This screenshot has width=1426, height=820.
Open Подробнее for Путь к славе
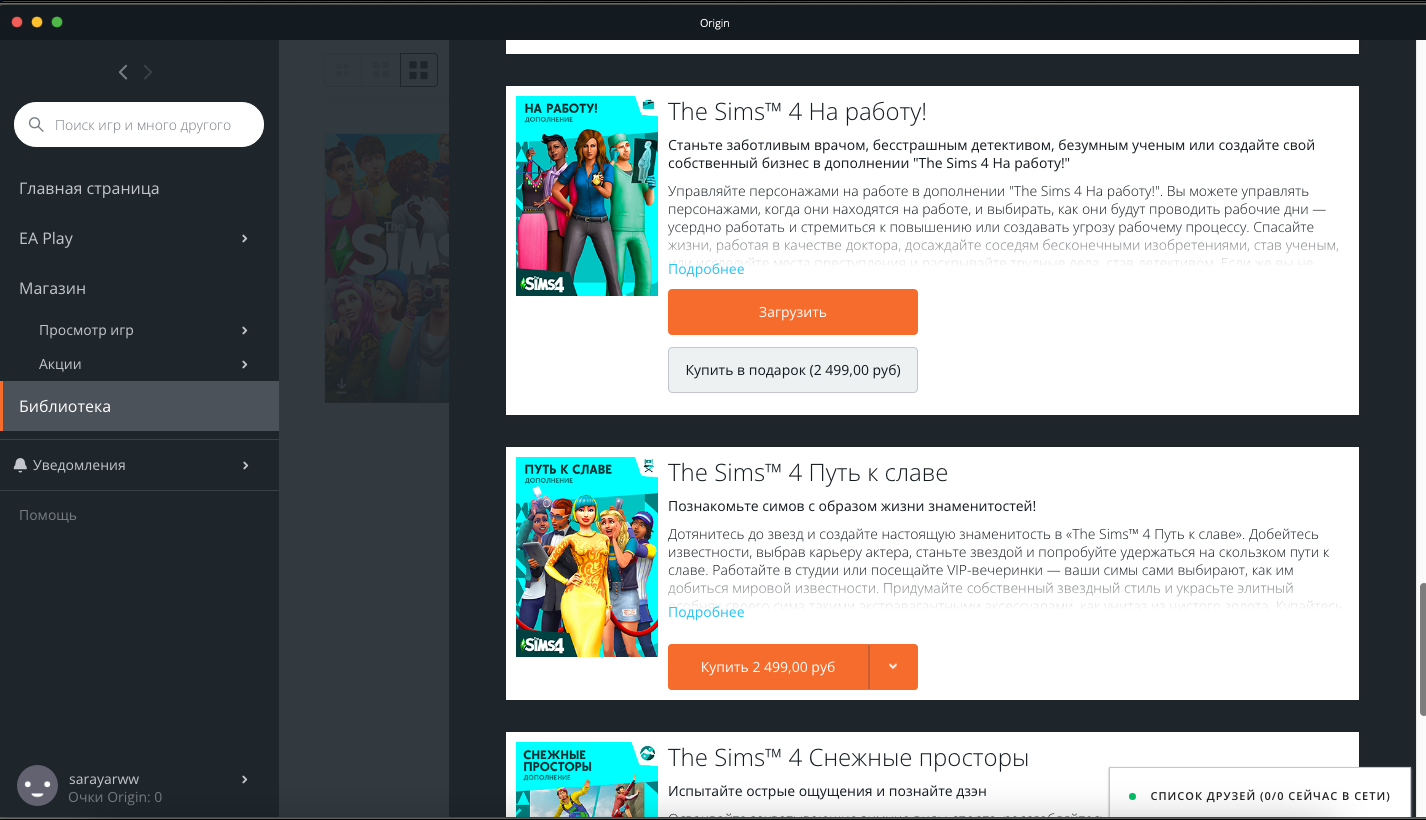tap(706, 611)
